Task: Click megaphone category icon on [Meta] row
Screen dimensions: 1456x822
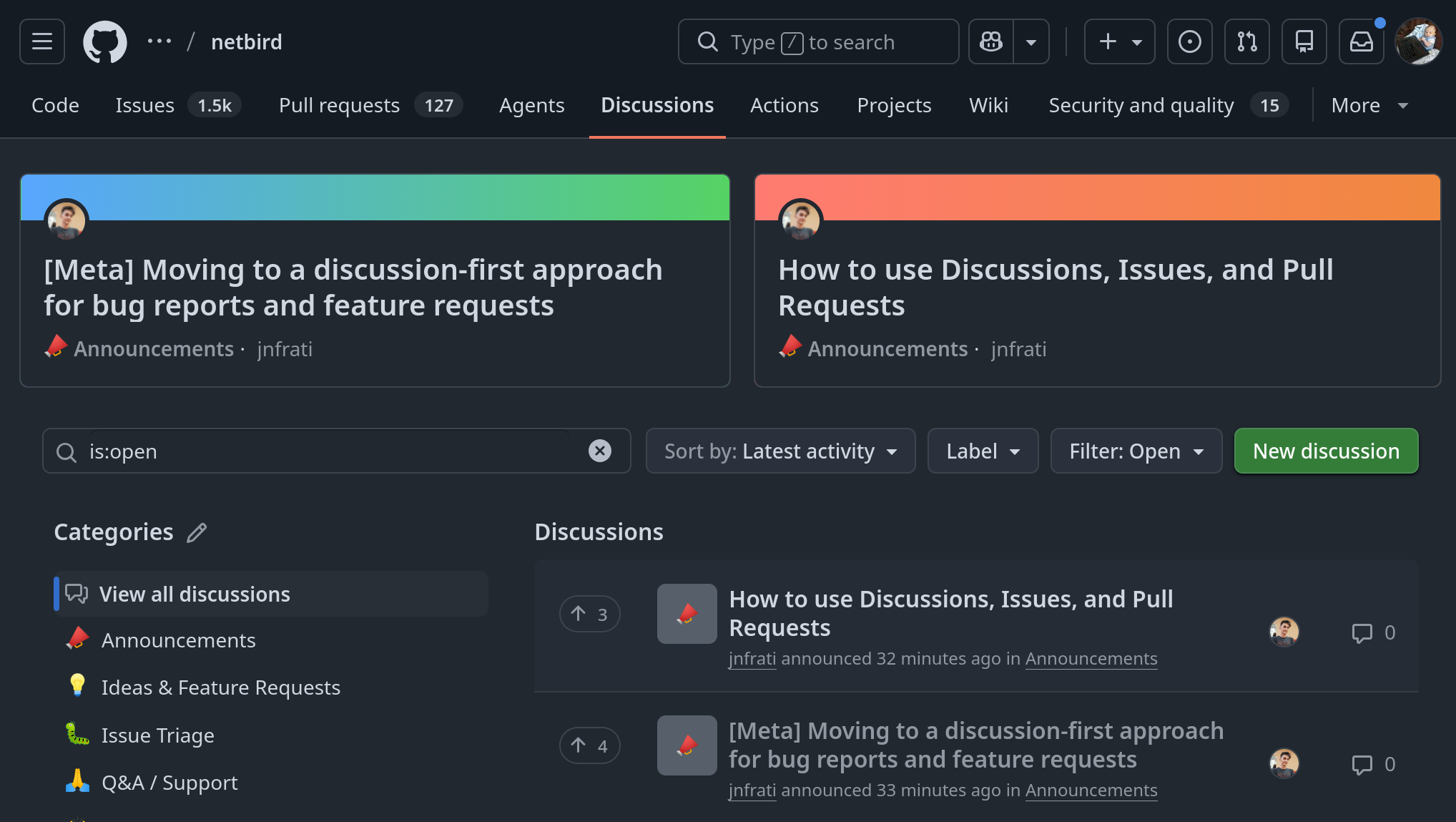Action: pyautogui.click(x=687, y=745)
